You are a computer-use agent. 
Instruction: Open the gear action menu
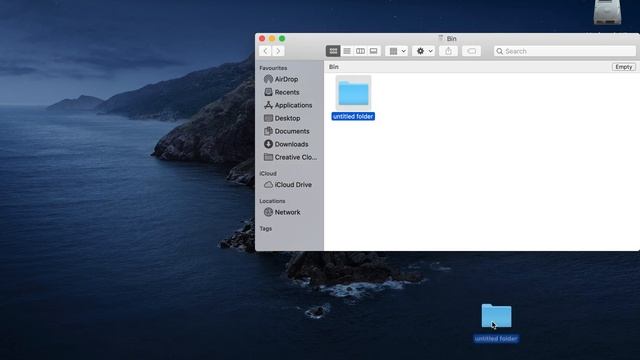[x=424, y=51]
